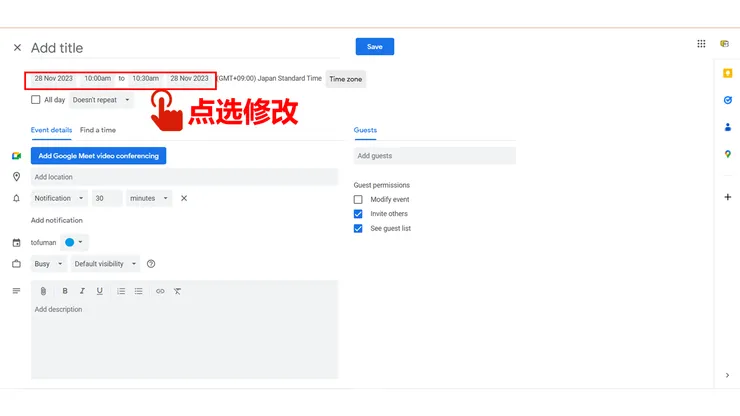Viewport: 740px width, 416px height.
Task: Insert a link in description
Action: click(x=160, y=291)
